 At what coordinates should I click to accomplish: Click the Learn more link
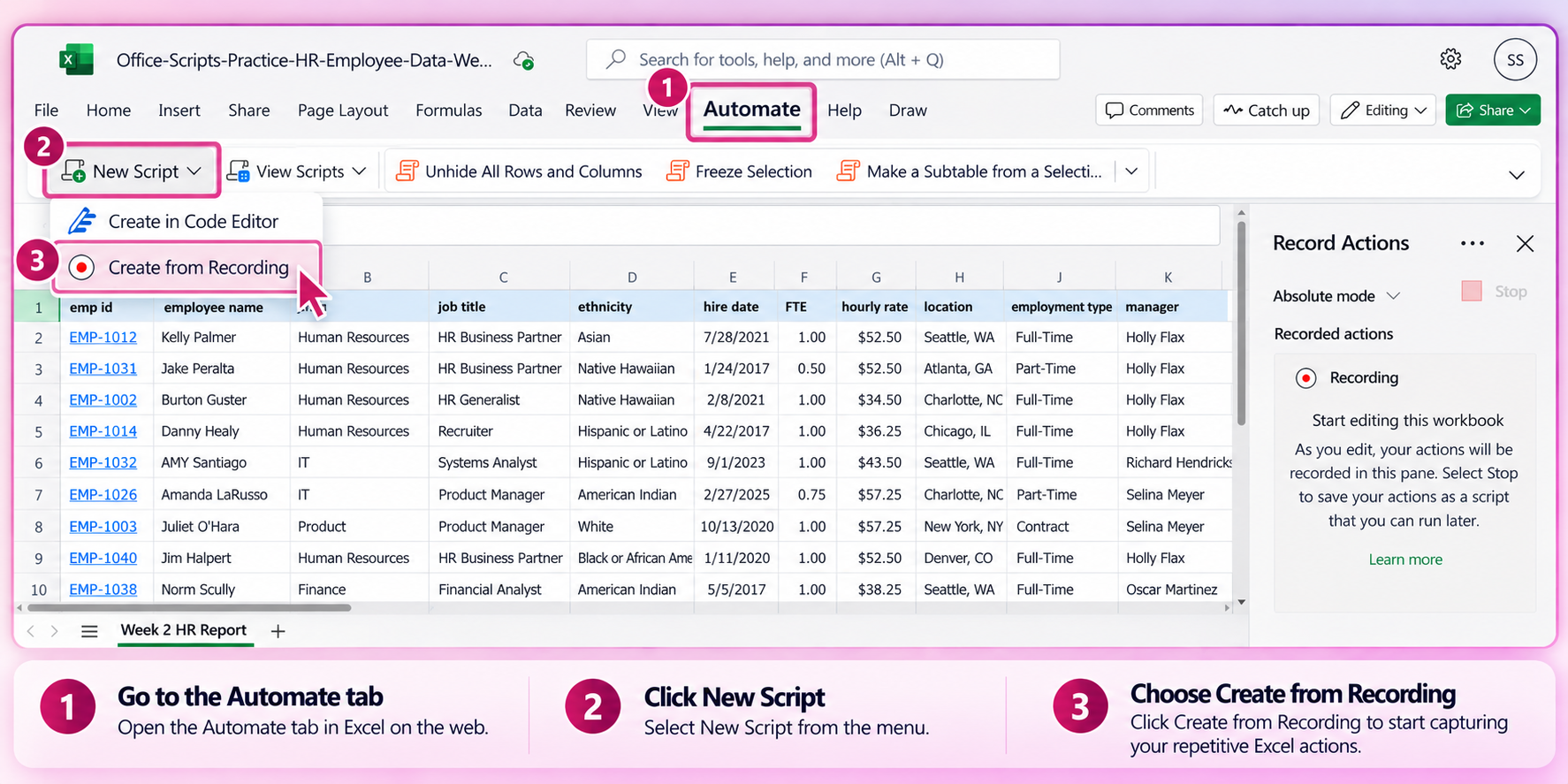point(1405,559)
